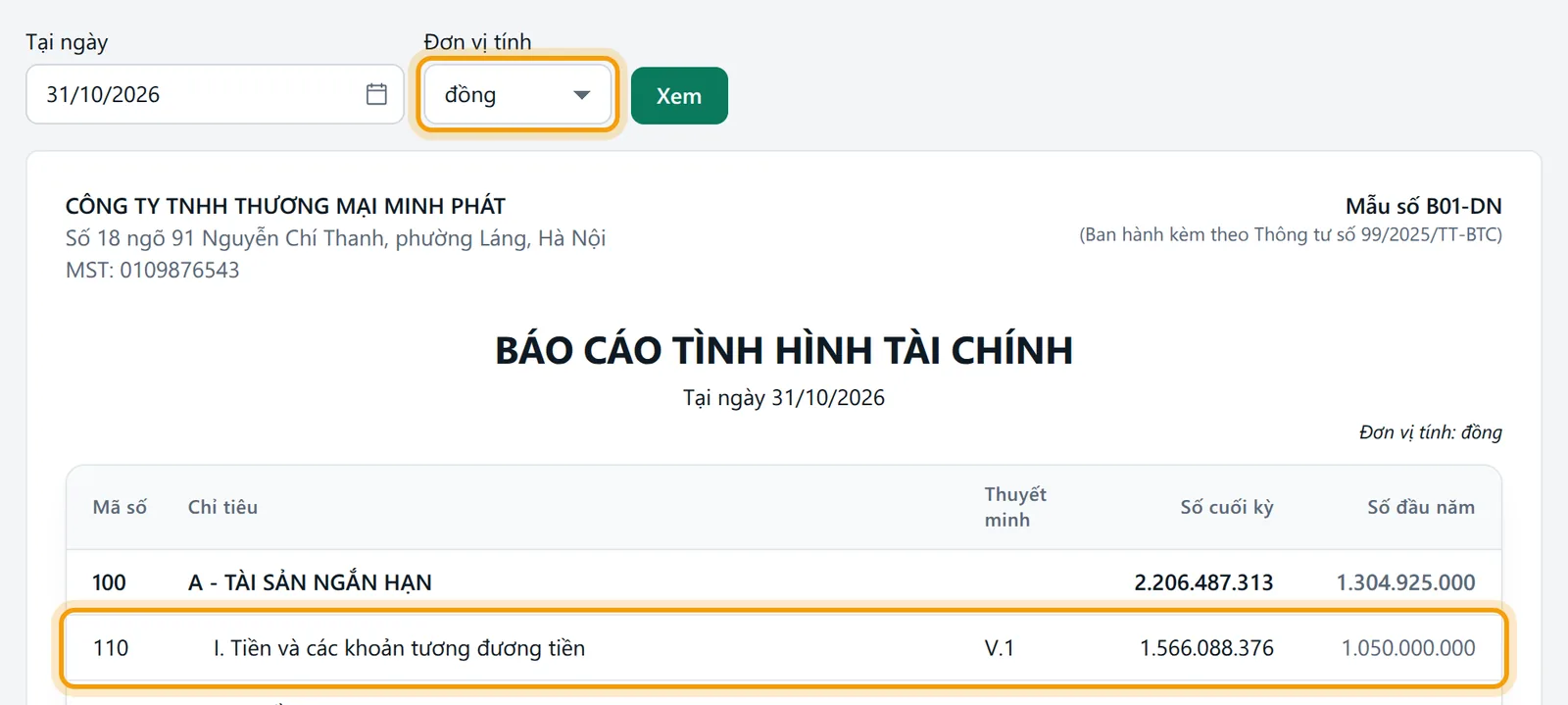Viewport: 1568px width, 705px height.
Task: Open the Đơn vị tính dropdown
Action: click(x=518, y=94)
